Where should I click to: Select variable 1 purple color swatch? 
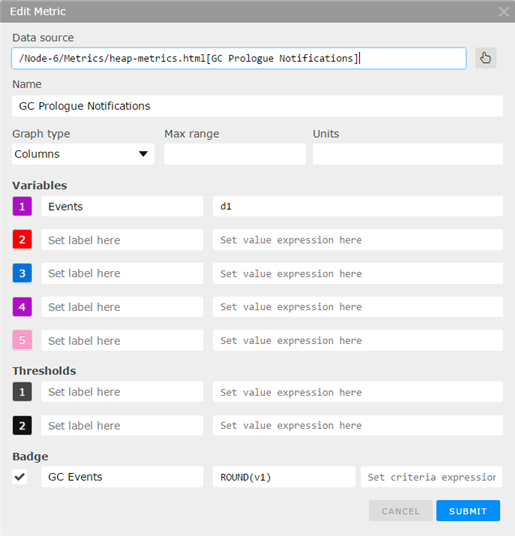point(22,206)
